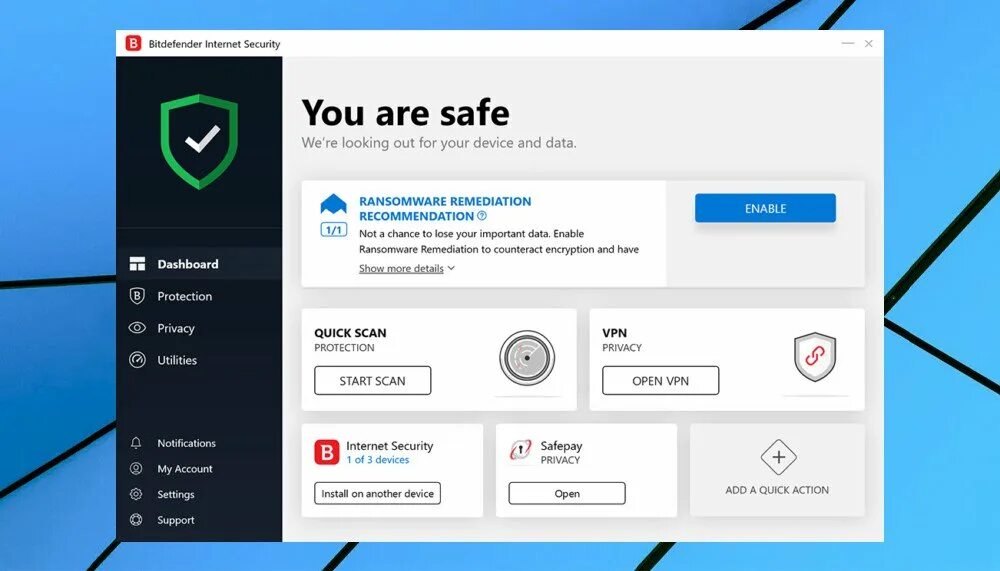This screenshot has height=571, width=1000.
Task: Click the green shield status icon
Action: click(x=199, y=141)
